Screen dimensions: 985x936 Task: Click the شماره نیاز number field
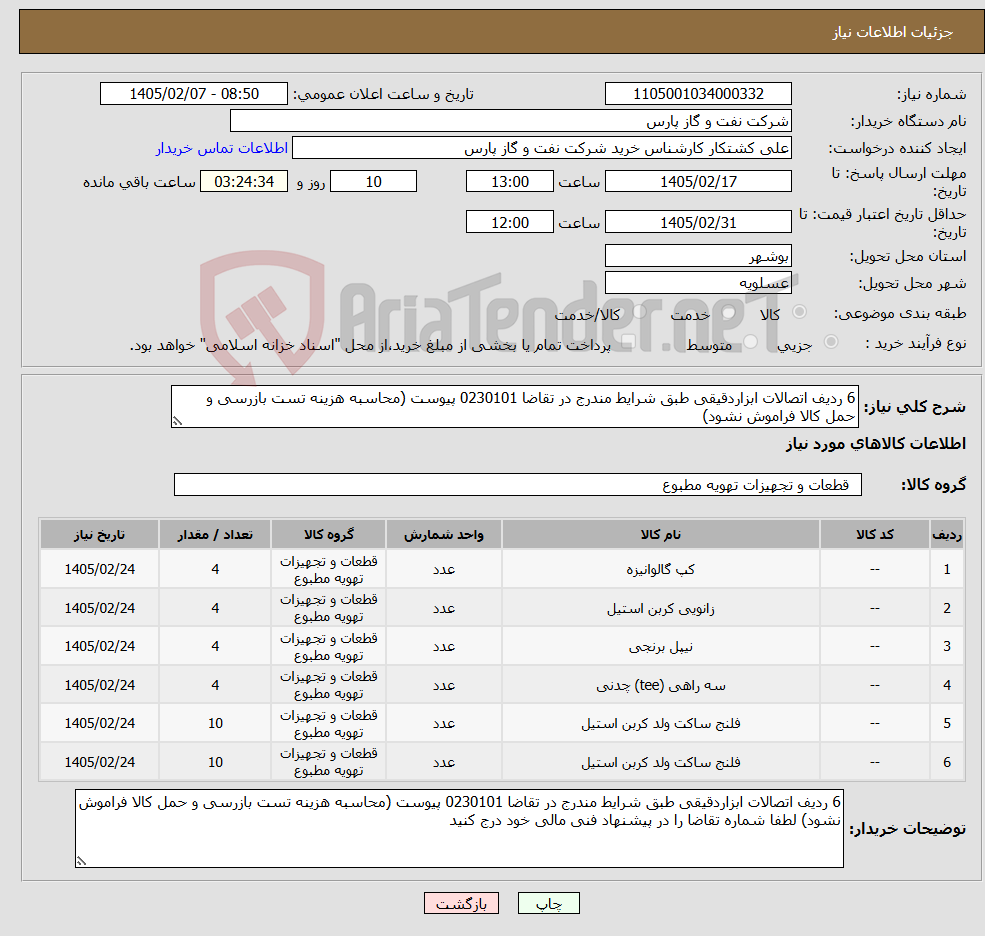pos(698,94)
